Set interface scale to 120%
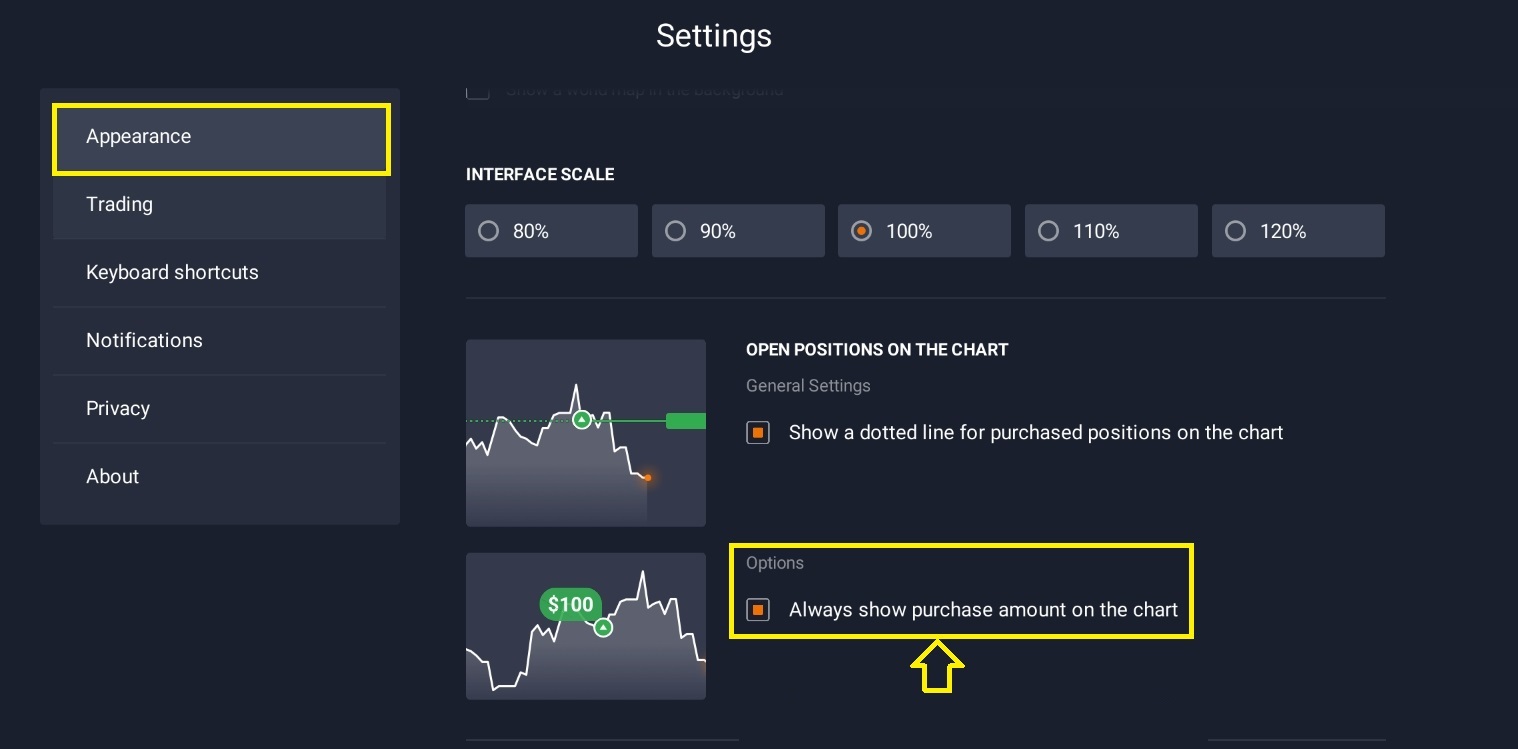1518x749 pixels. pyautogui.click(x=1298, y=231)
